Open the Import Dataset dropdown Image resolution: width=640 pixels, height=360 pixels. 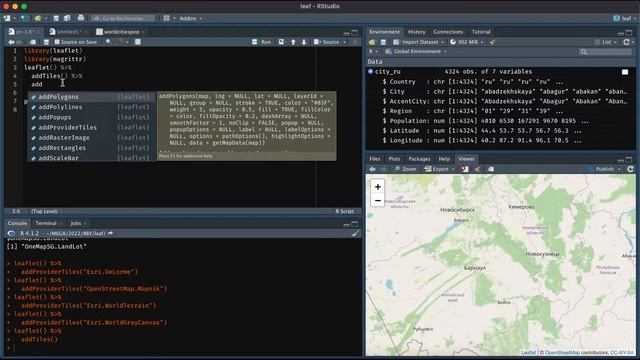click(418, 42)
